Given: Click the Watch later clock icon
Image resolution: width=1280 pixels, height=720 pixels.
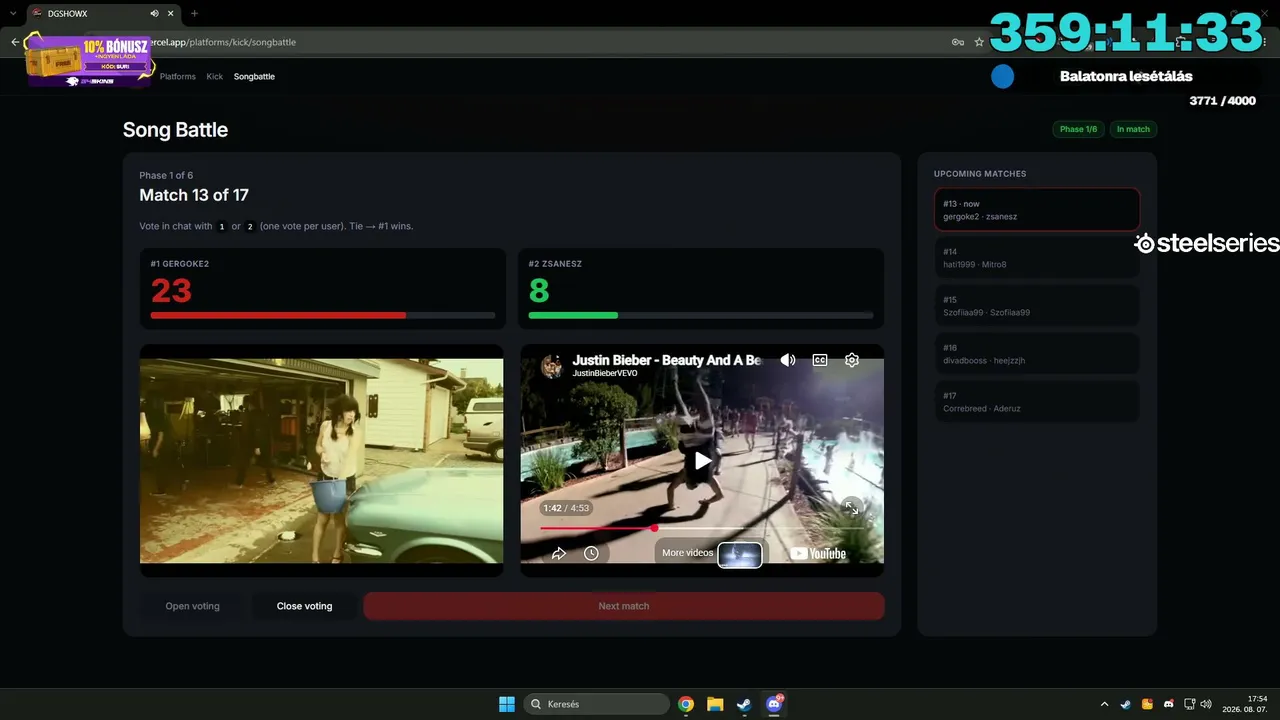Looking at the screenshot, I should 591,553.
